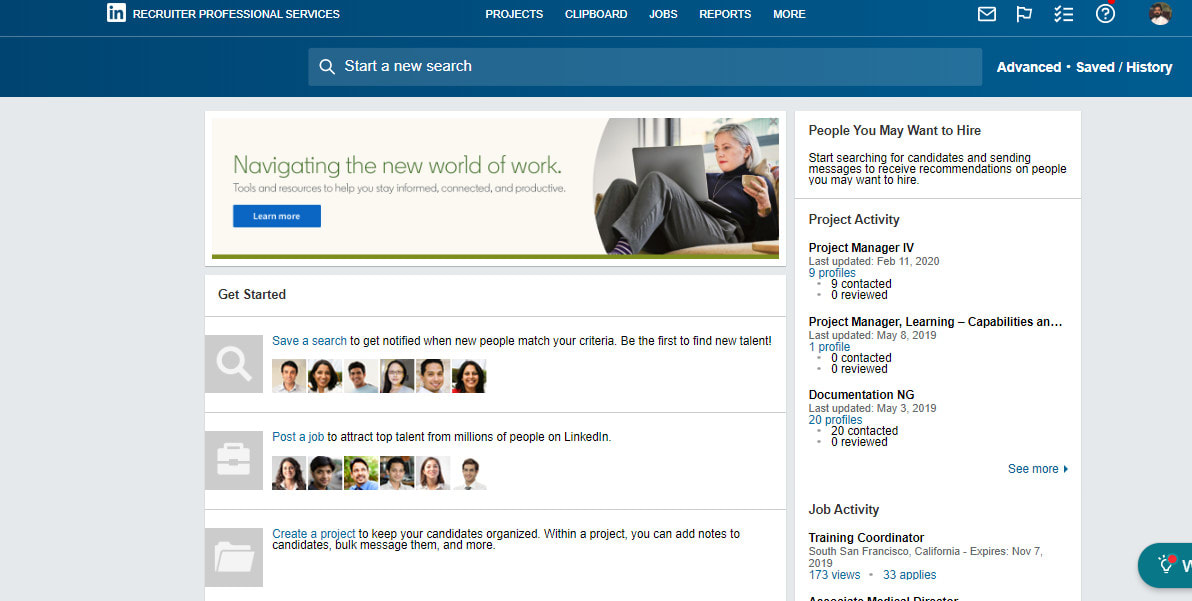Click the Project Activity heading
Viewport: 1192px width, 601px height.
(854, 220)
